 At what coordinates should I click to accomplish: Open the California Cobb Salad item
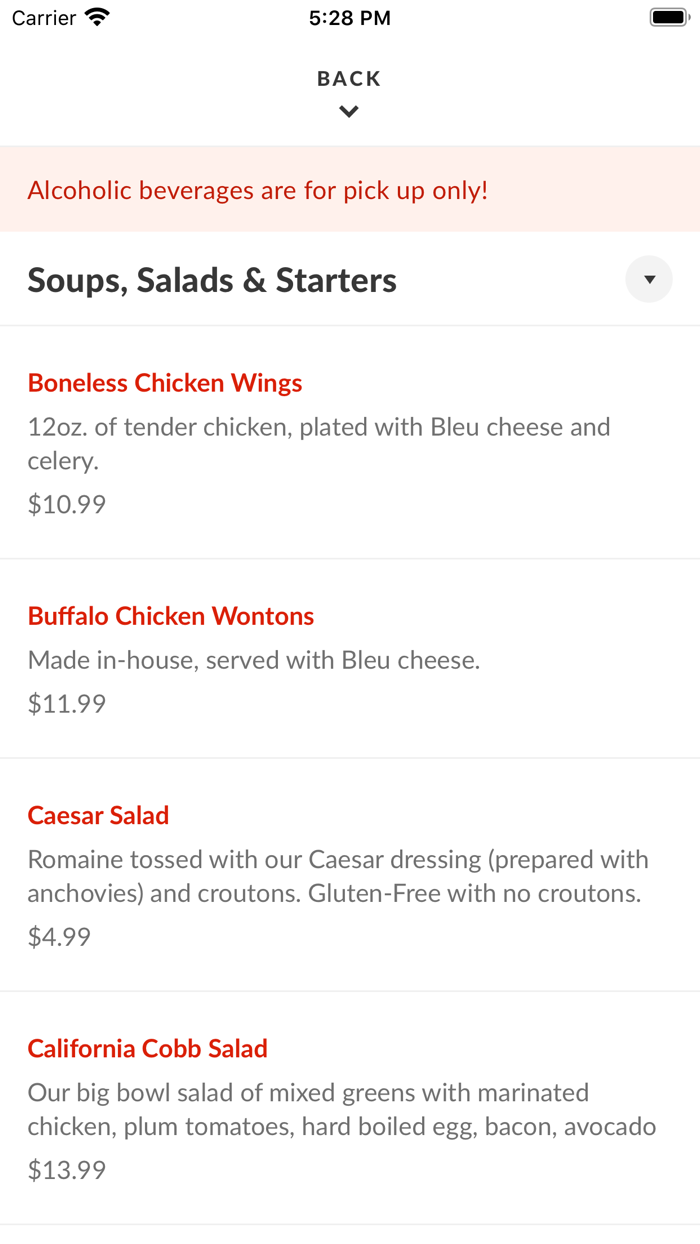pos(148,1048)
